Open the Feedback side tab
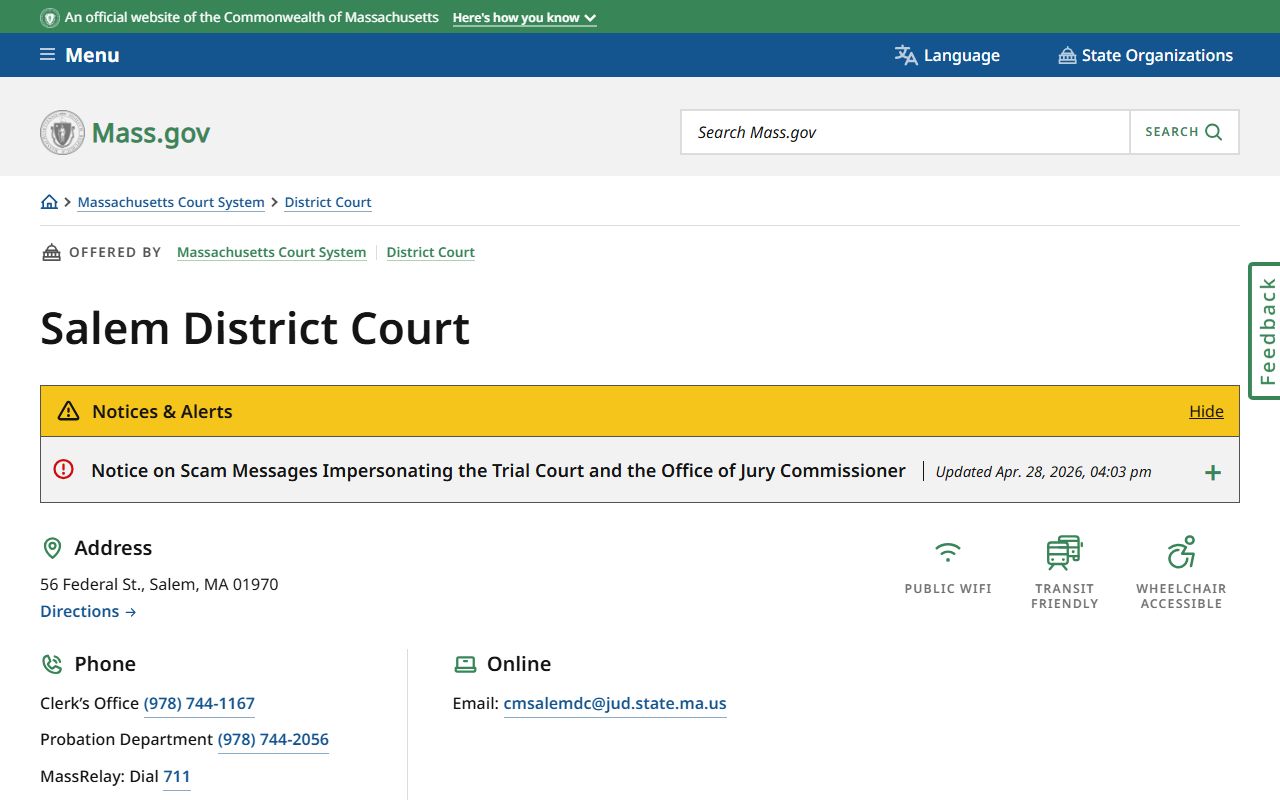This screenshot has width=1280, height=800. point(1265,331)
